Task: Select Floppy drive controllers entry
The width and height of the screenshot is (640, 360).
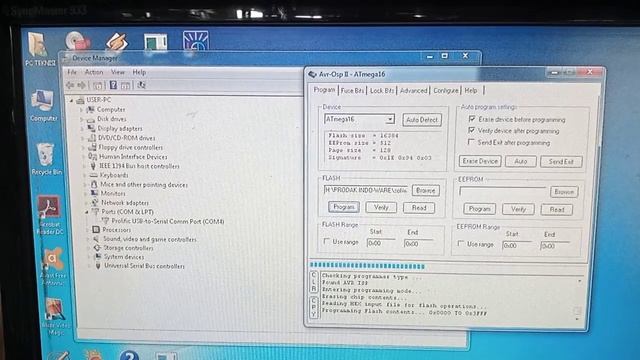Action: click(x=131, y=147)
